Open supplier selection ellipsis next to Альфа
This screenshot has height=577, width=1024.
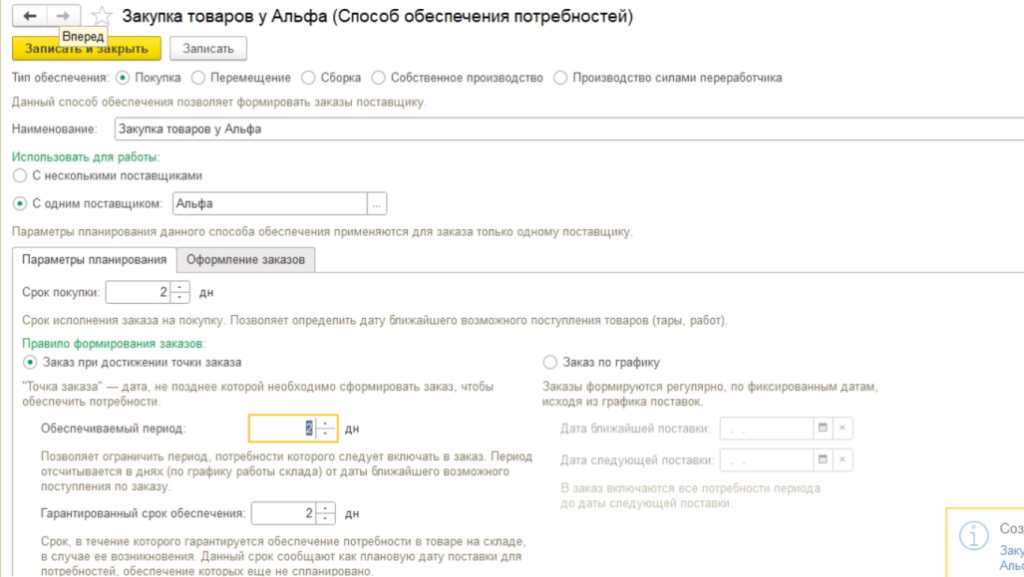(377, 204)
